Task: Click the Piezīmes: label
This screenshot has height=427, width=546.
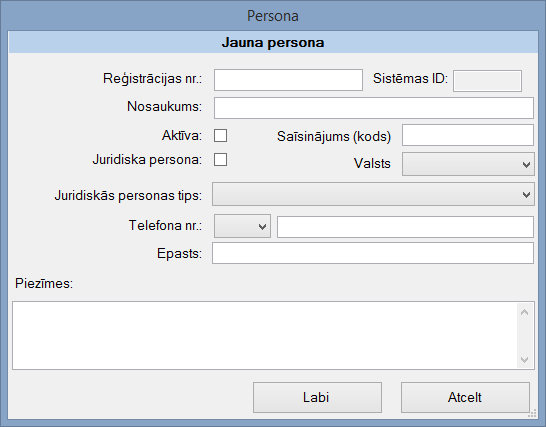Action: (44, 284)
